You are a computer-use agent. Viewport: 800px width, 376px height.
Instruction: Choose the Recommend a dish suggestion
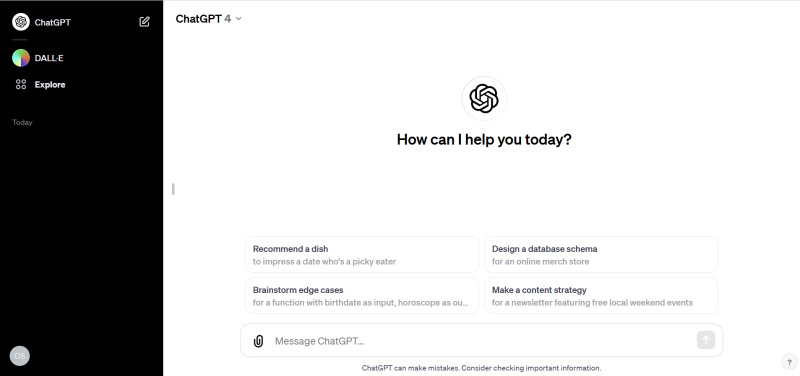click(362, 255)
